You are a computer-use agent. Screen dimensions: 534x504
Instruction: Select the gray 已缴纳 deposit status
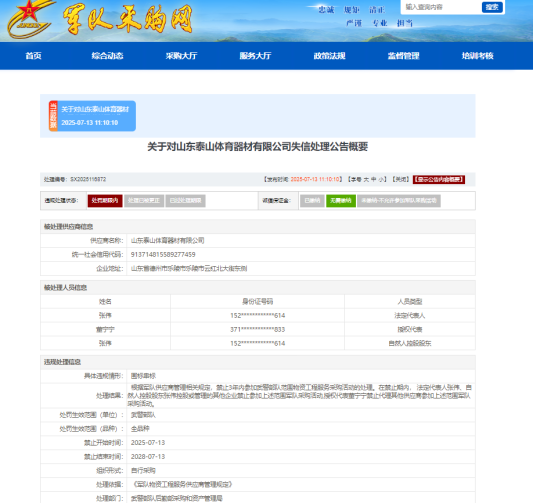pyautogui.click(x=312, y=201)
